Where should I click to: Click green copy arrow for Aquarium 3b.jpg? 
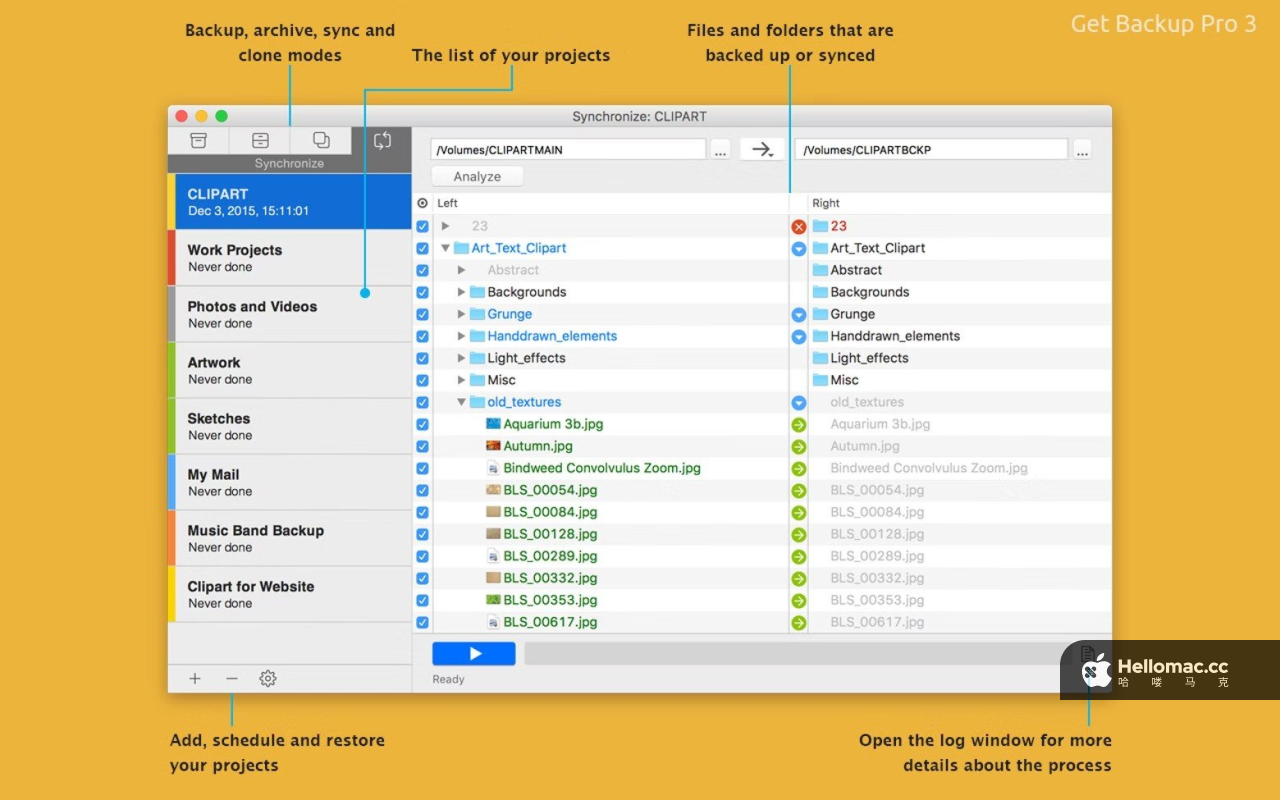pos(799,425)
